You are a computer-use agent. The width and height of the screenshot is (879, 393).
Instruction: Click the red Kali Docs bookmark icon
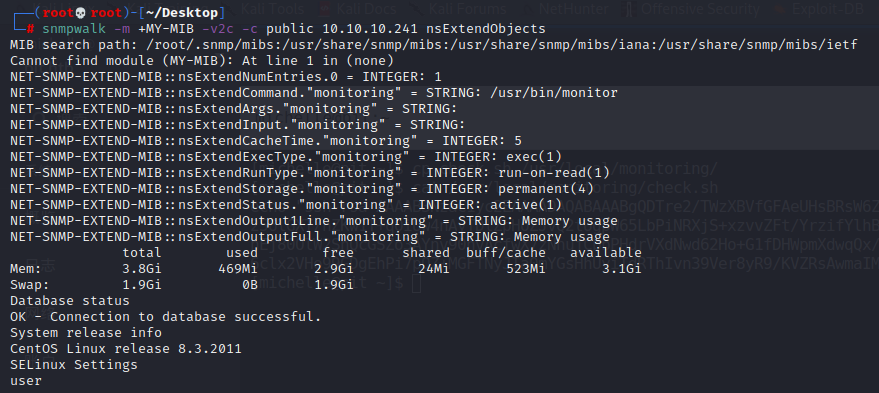(325, 9)
